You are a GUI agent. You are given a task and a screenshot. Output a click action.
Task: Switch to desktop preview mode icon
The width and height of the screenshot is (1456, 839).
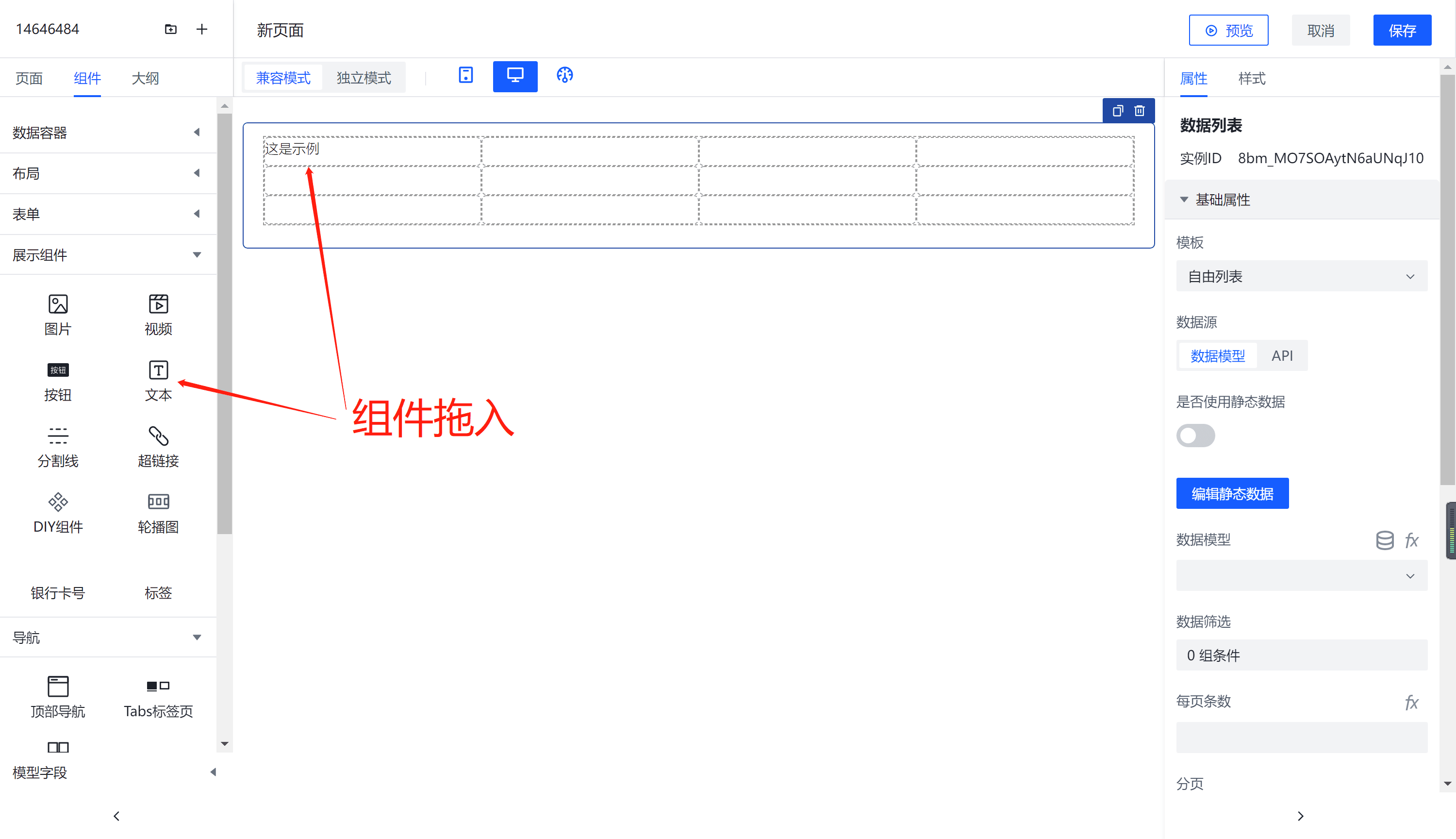tap(515, 76)
